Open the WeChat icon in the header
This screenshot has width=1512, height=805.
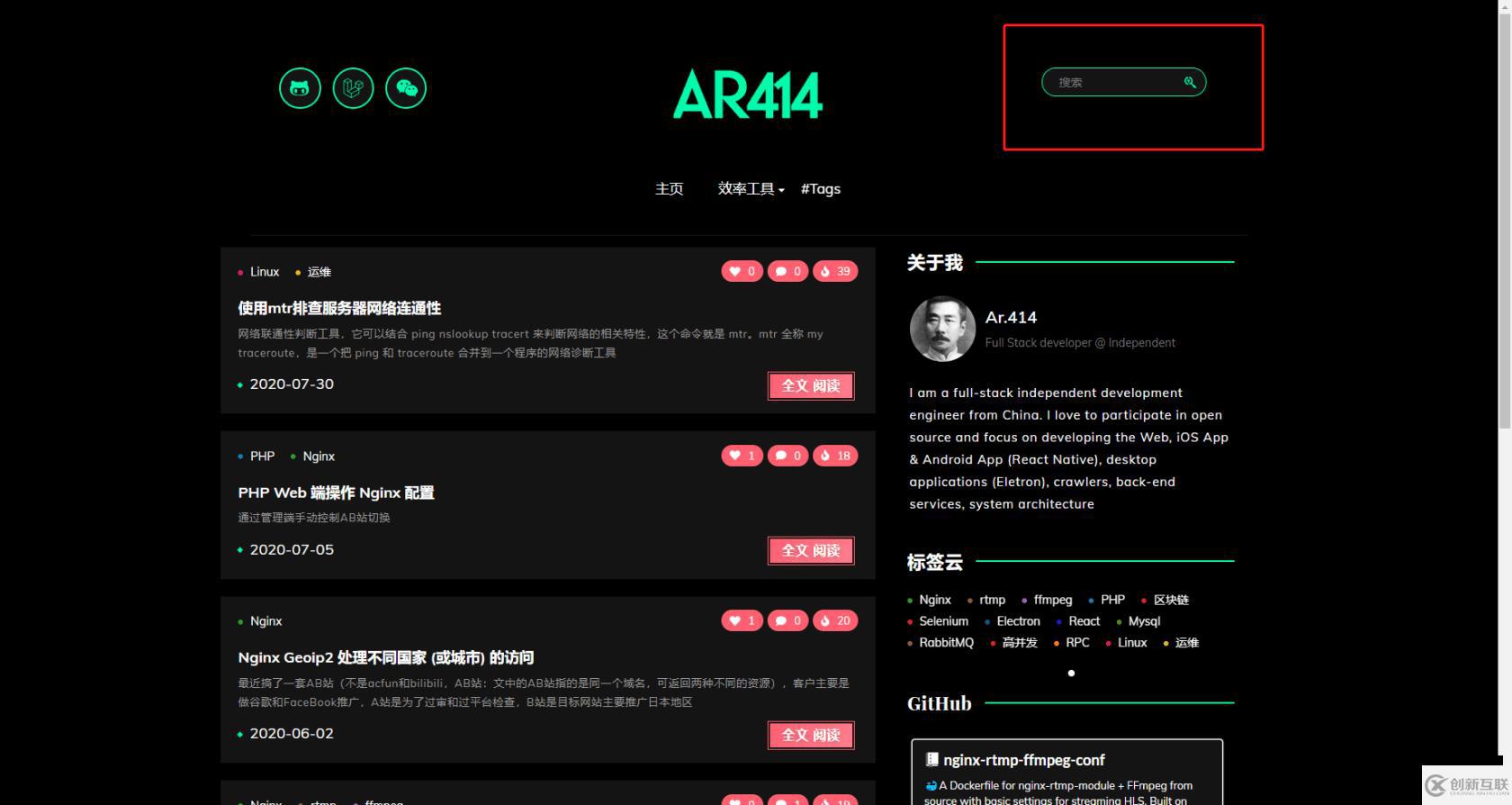point(406,88)
